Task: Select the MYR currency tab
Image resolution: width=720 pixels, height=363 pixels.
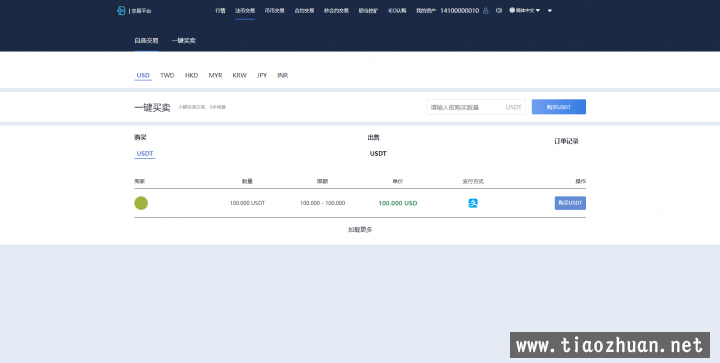Action: 215,75
